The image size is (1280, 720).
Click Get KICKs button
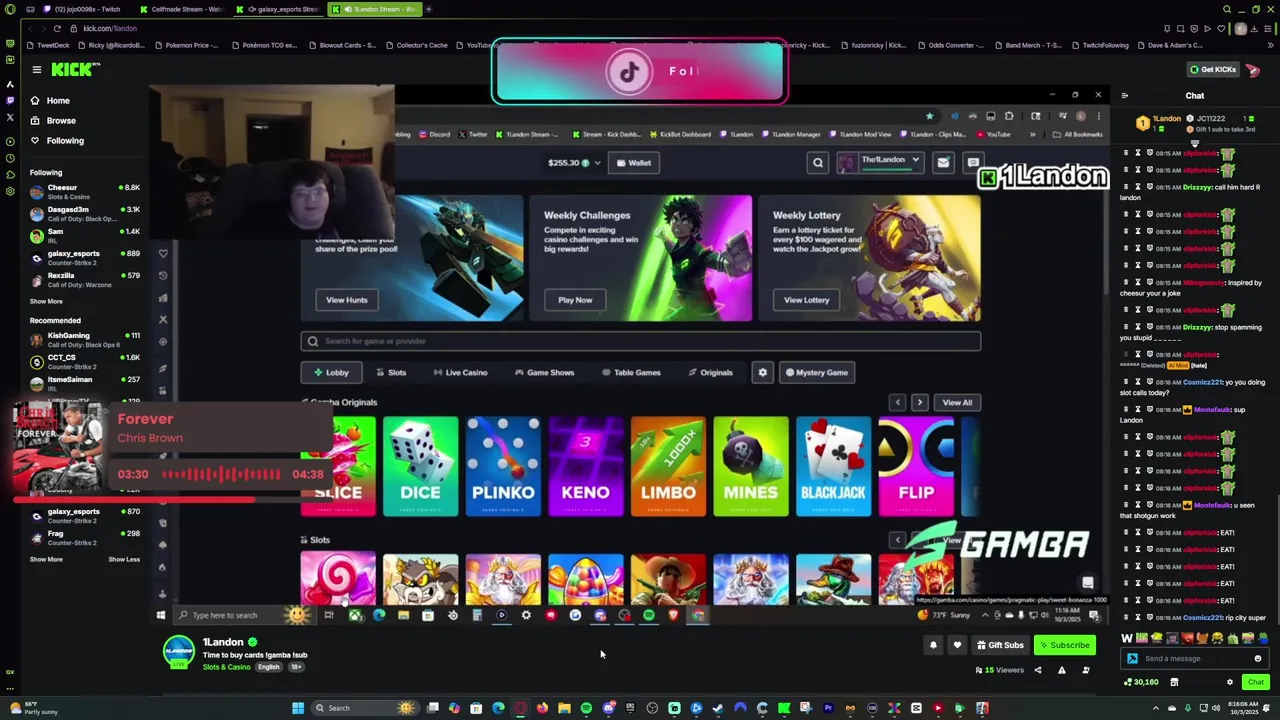(1212, 69)
